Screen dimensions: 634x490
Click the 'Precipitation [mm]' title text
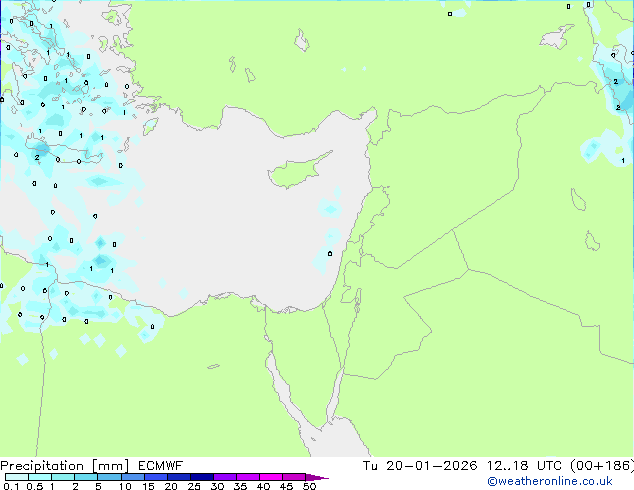tap(64, 466)
